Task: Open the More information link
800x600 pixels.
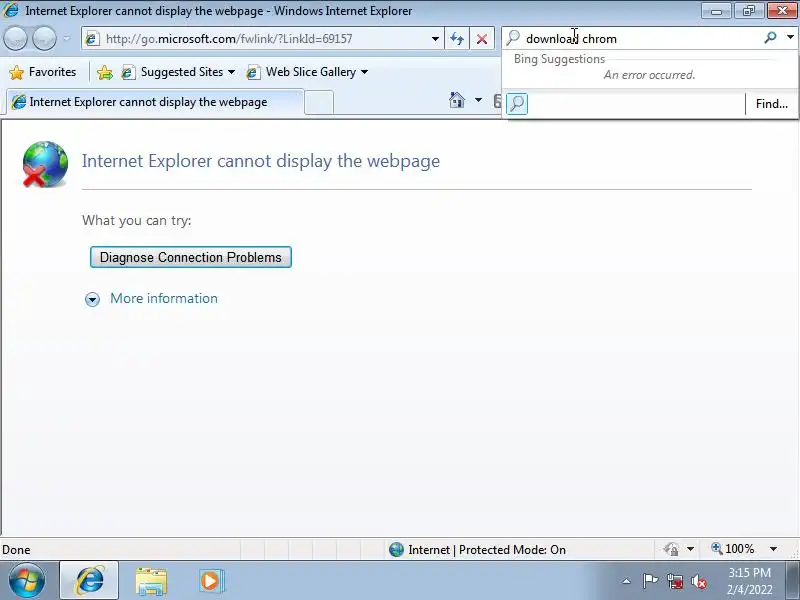Action: point(164,298)
